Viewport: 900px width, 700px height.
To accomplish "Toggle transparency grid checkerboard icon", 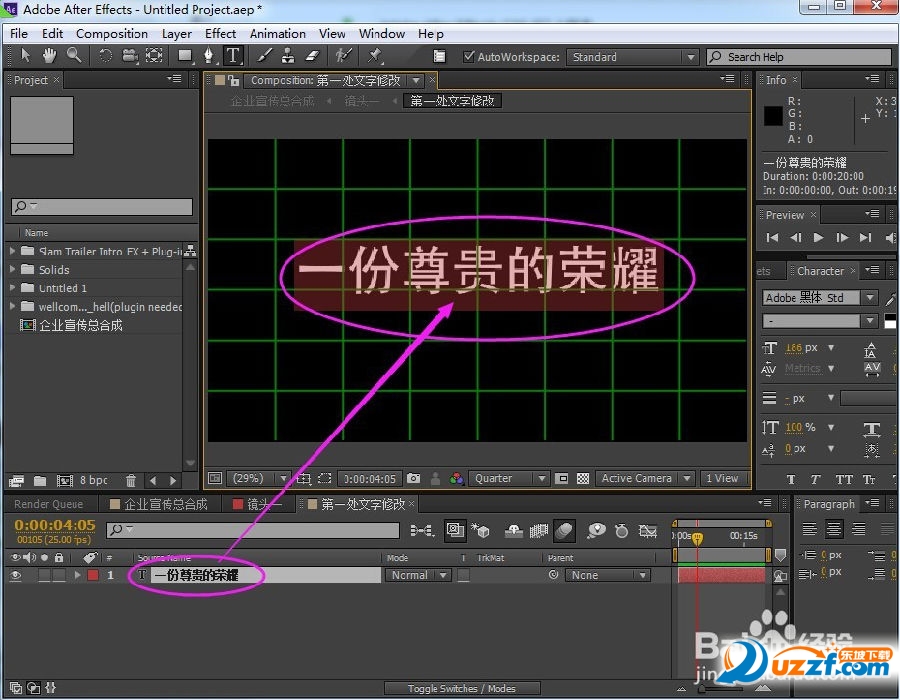I will pyautogui.click(x=583, y=478).
